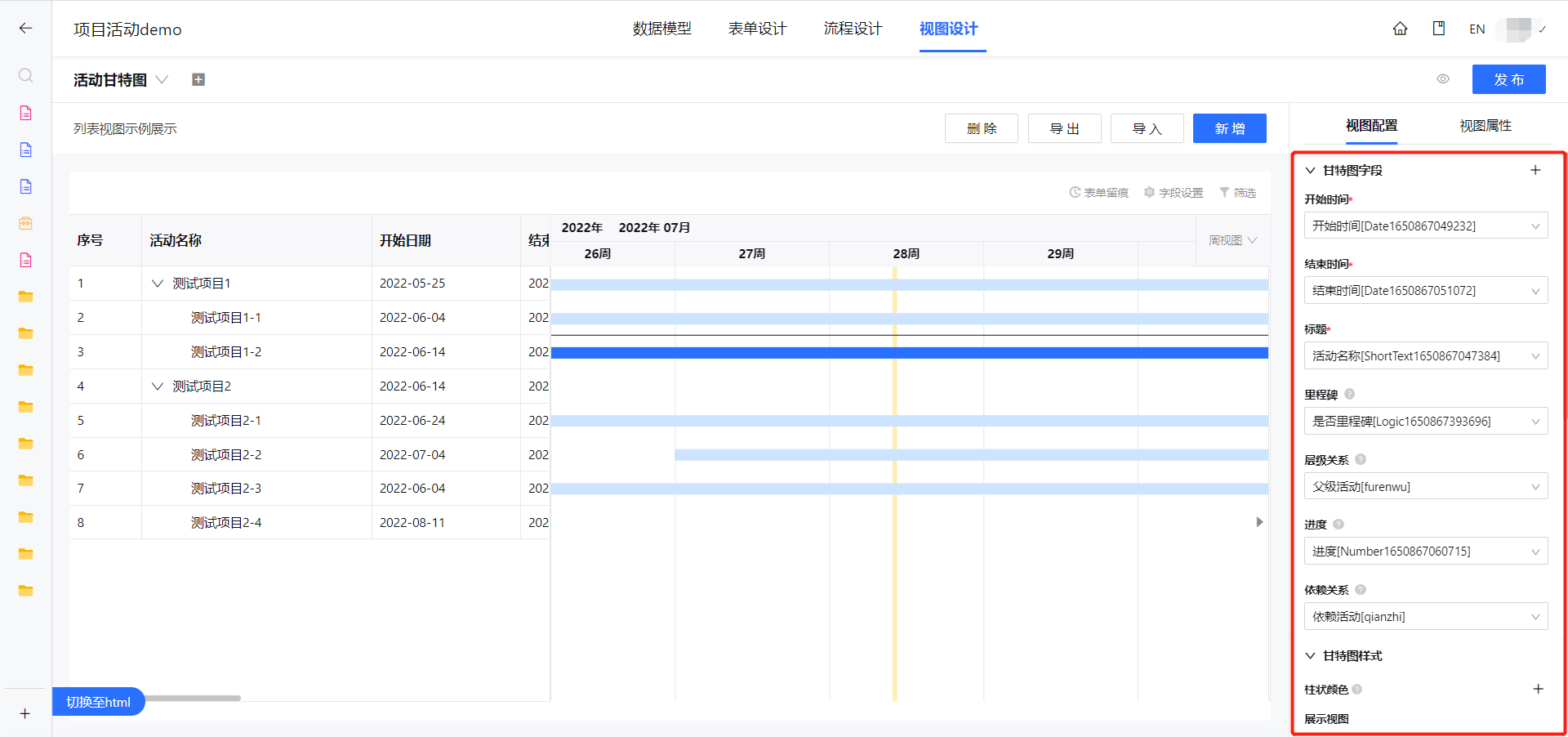Screen dimensions: 1568x737
Task: Go back using the left arrow icon
Action: [25, 29]
